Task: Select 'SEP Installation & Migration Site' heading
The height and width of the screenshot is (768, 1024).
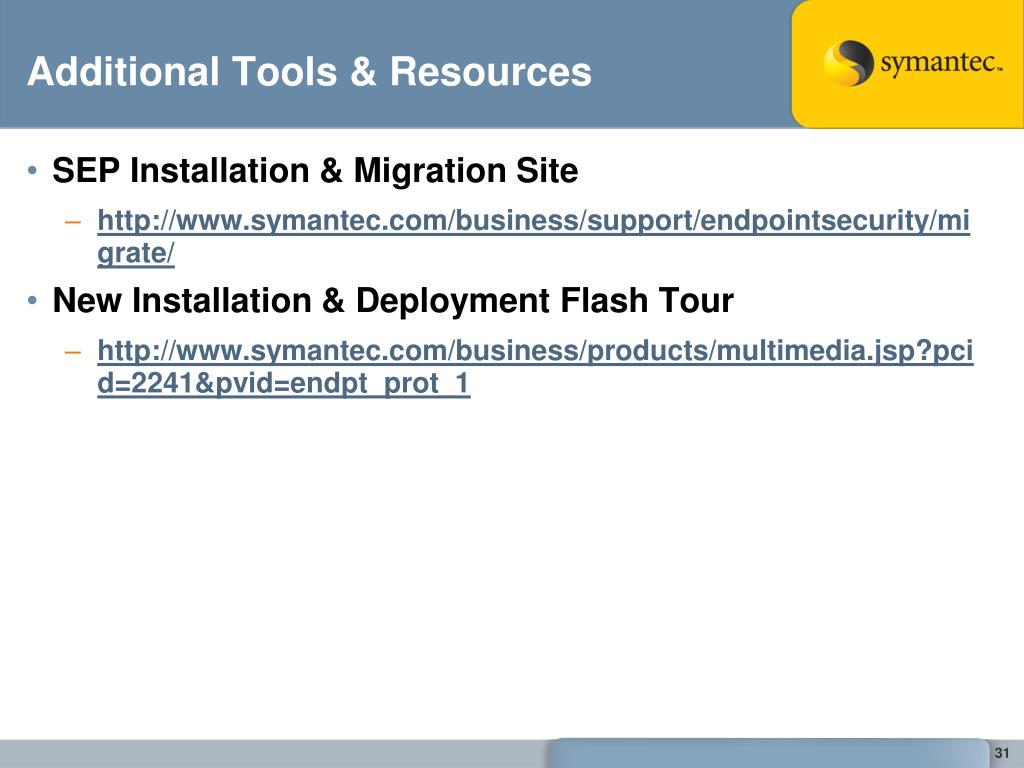Action: (315, 170)
